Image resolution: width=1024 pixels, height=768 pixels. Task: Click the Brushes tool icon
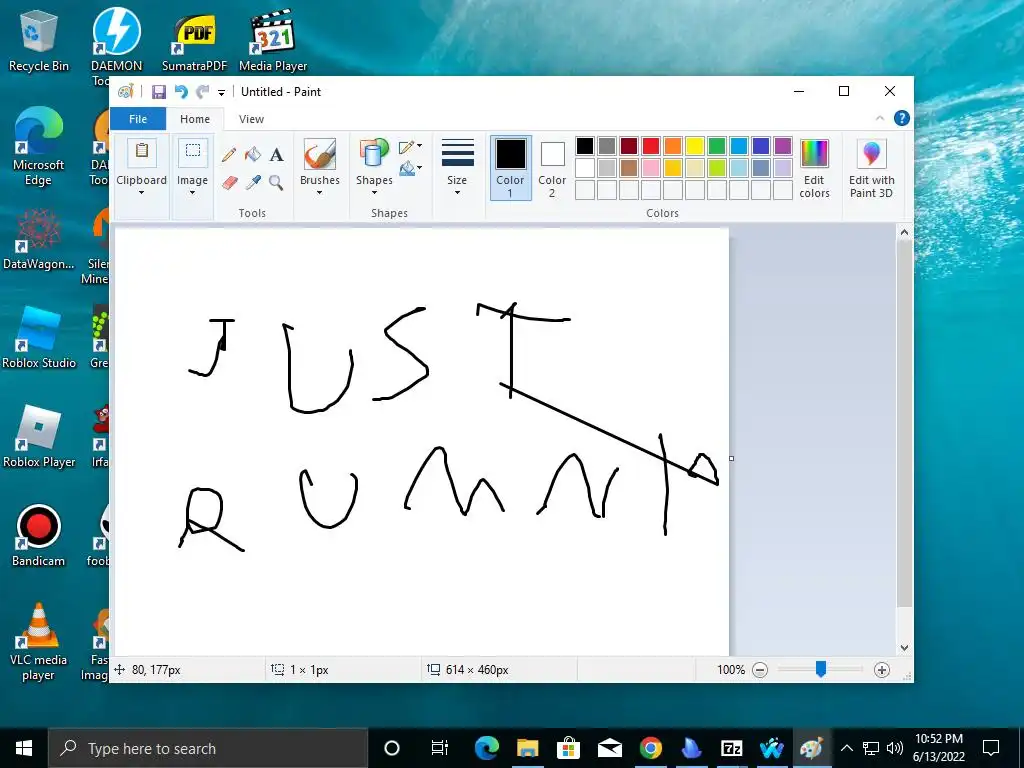(x=320, y=154)
